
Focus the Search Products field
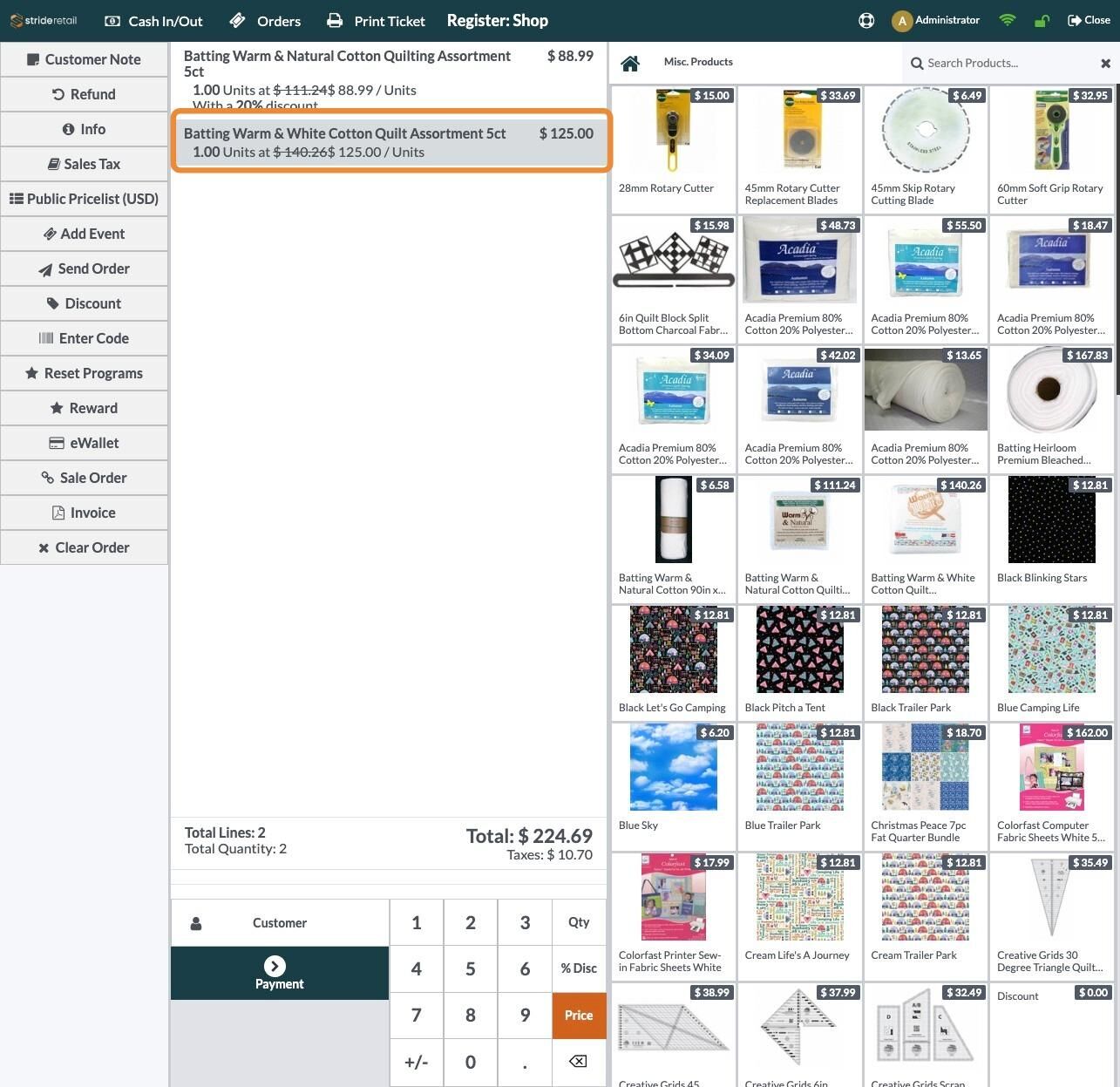click(1002, 63)
